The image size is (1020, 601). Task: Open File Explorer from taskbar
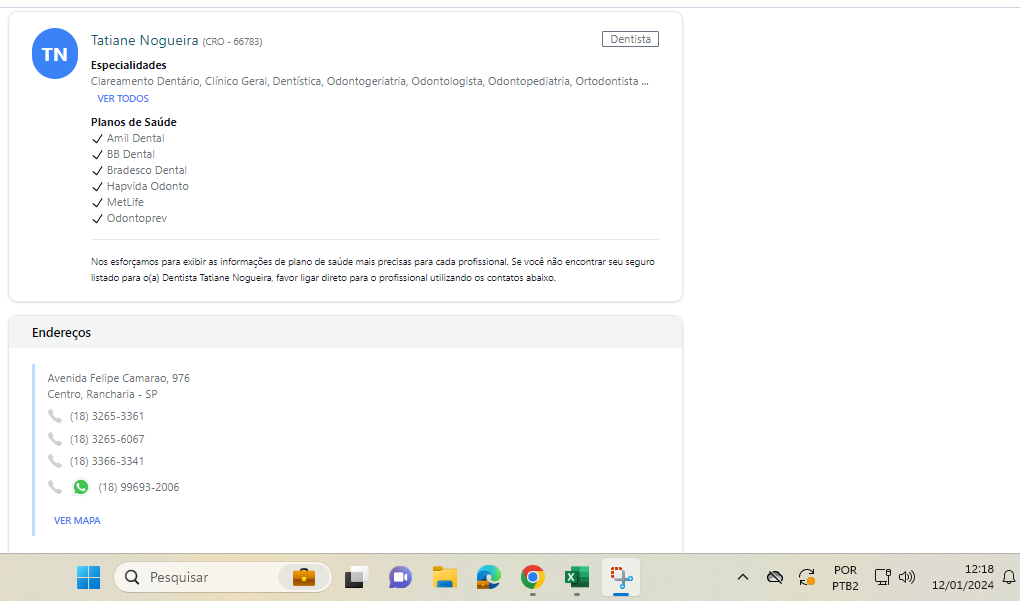coord(445,577)
